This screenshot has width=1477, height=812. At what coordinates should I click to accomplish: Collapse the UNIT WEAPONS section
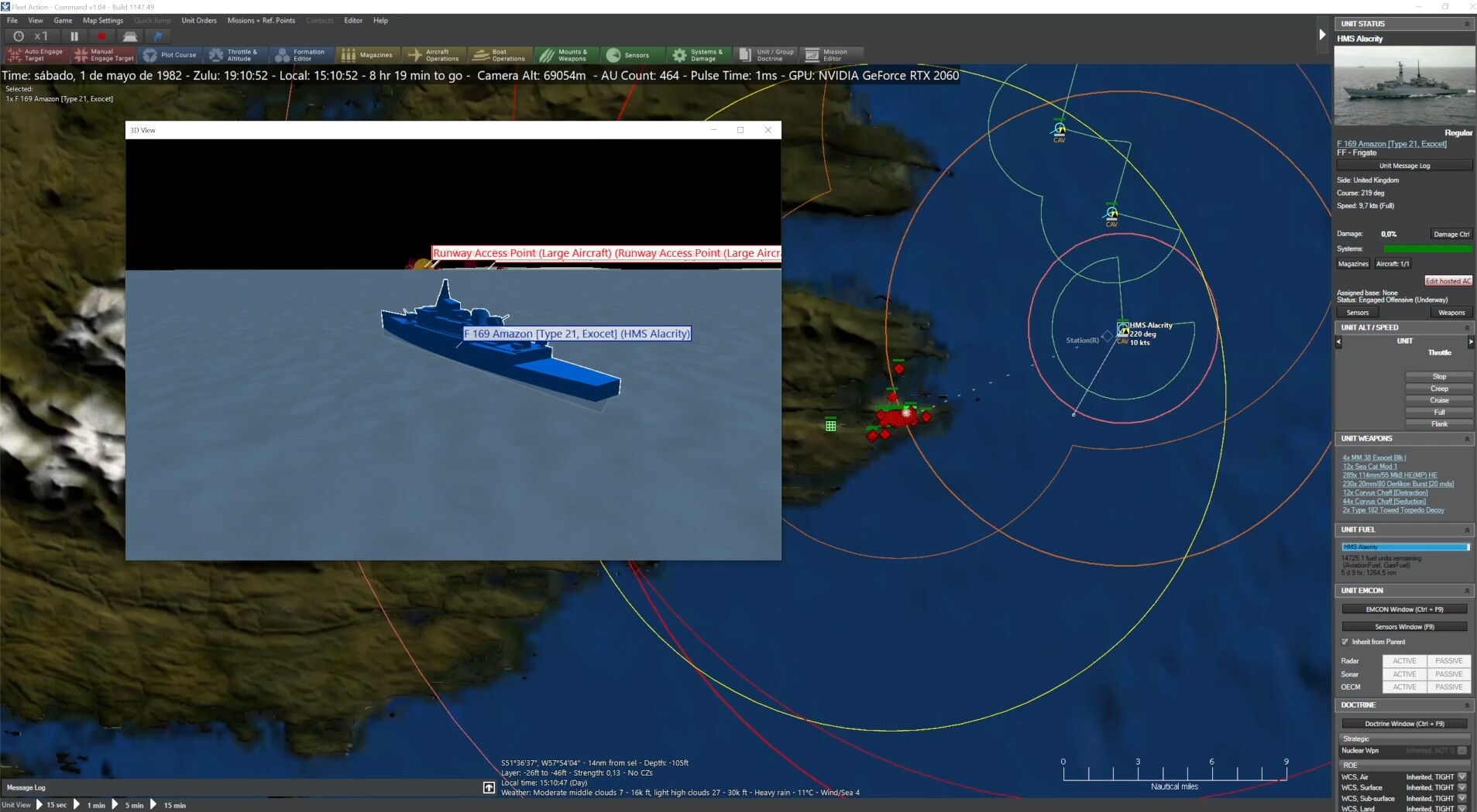tap(1467, 439)
